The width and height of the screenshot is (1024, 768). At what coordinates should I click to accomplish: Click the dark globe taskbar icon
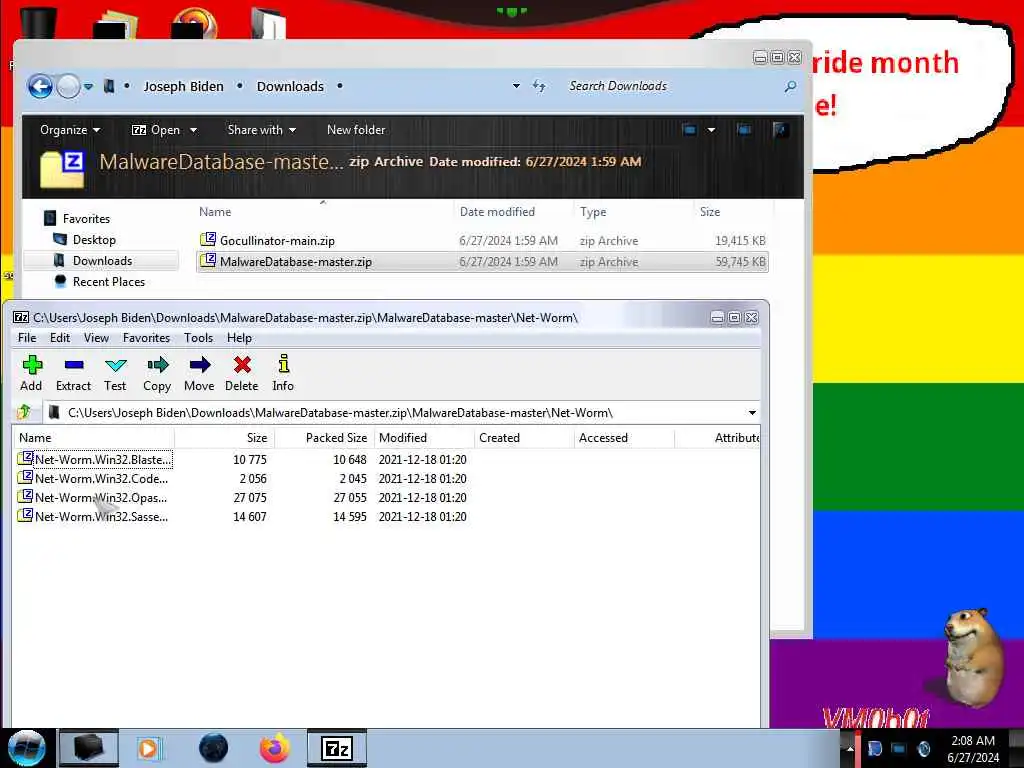[x=213, y=748]
